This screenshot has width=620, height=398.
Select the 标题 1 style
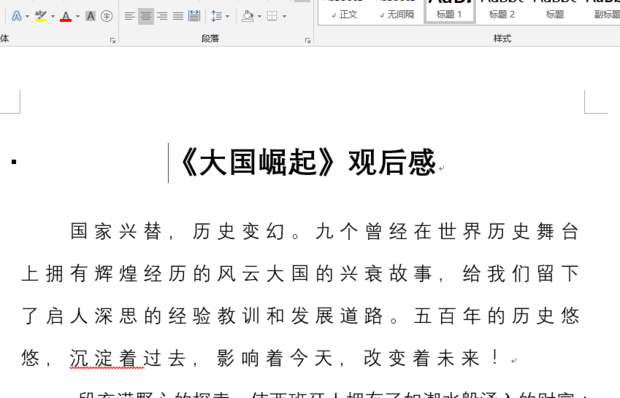click(x=450, y=12)
